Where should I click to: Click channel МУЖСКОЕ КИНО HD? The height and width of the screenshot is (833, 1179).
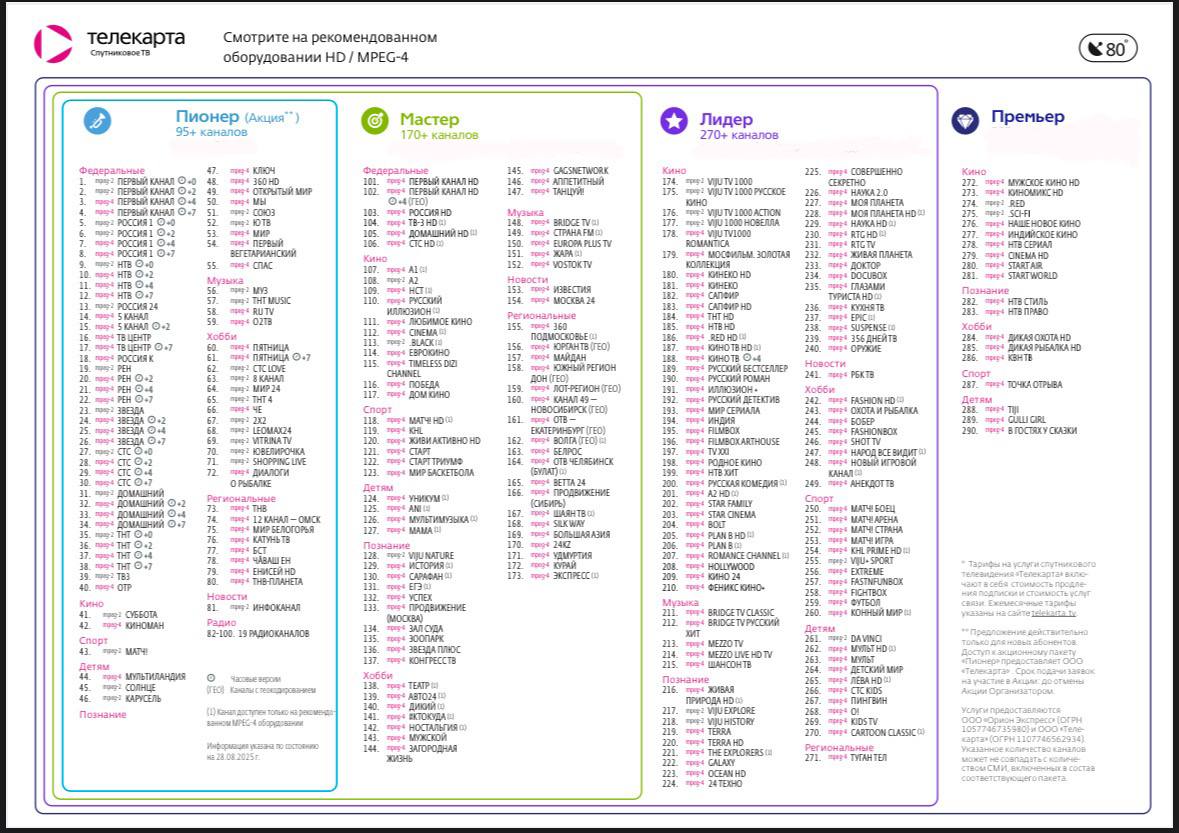[1044, 183]
